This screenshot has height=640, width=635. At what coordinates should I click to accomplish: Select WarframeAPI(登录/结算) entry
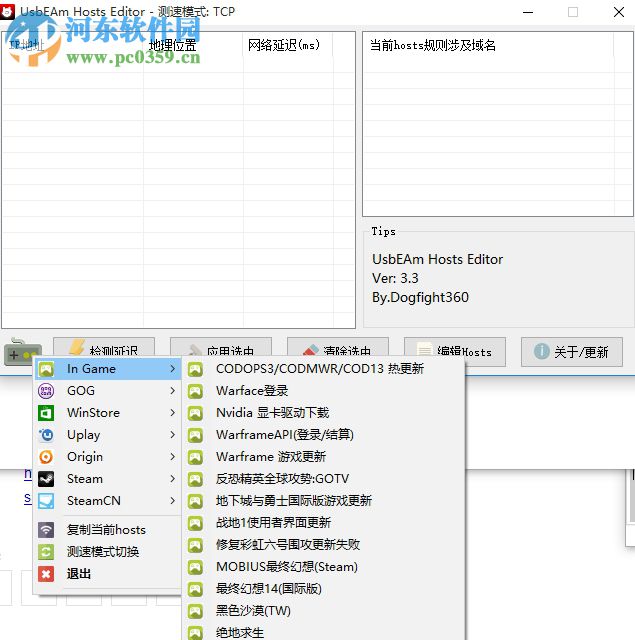pyautogui.click(x=323, y=435)
